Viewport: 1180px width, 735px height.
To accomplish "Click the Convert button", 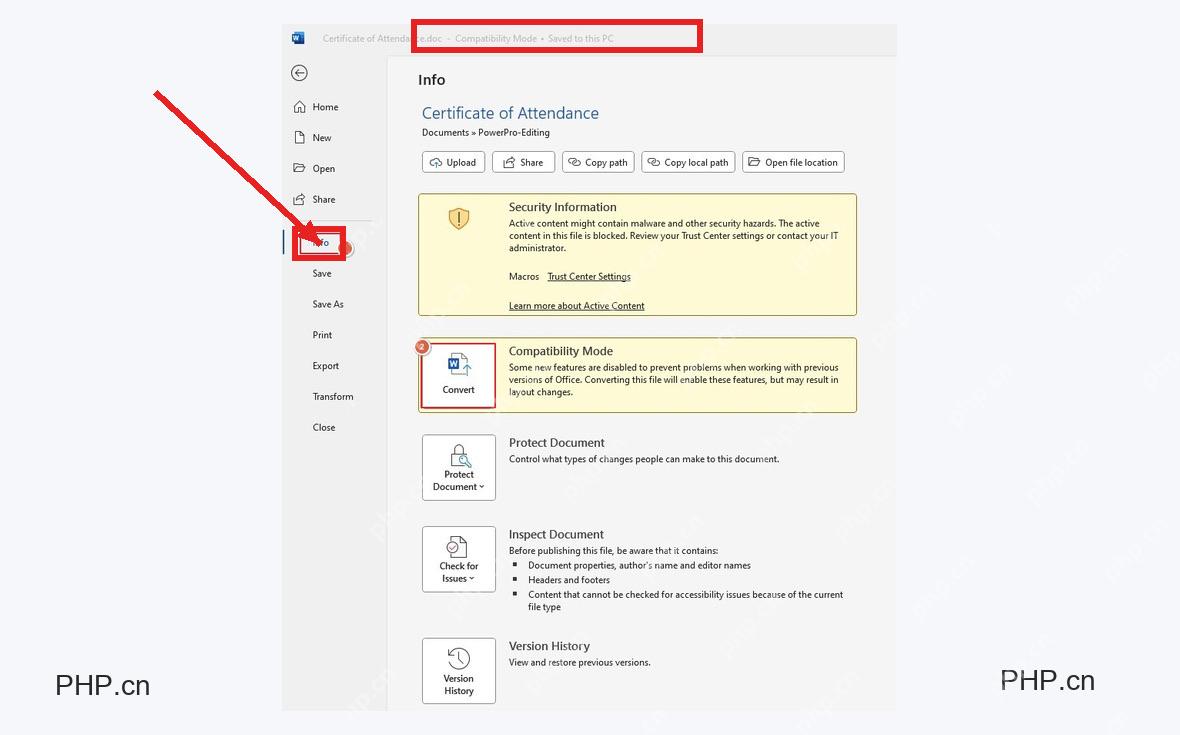I will coord(458,375).
